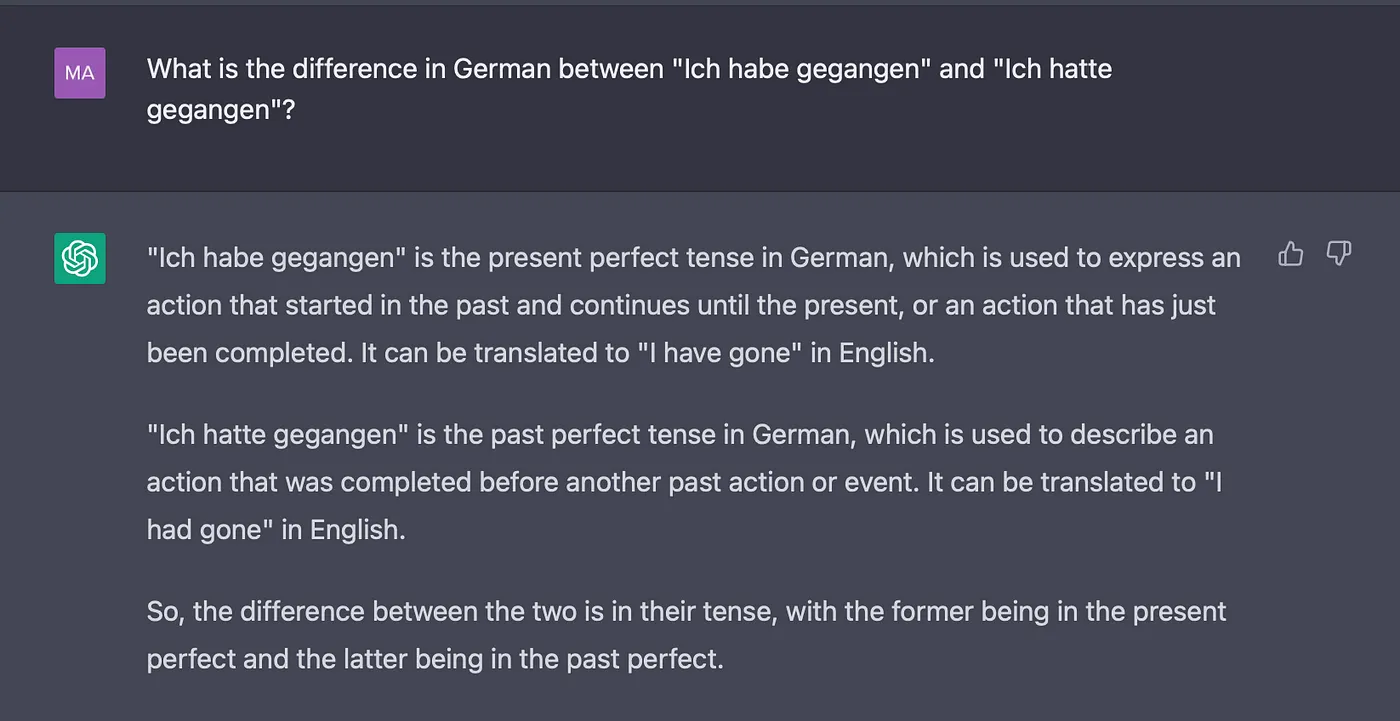The width and height of the screenshot is (1400, 721).
Task: Click the word "describe" in the second paragraph
Action: tap(1121, 435)
